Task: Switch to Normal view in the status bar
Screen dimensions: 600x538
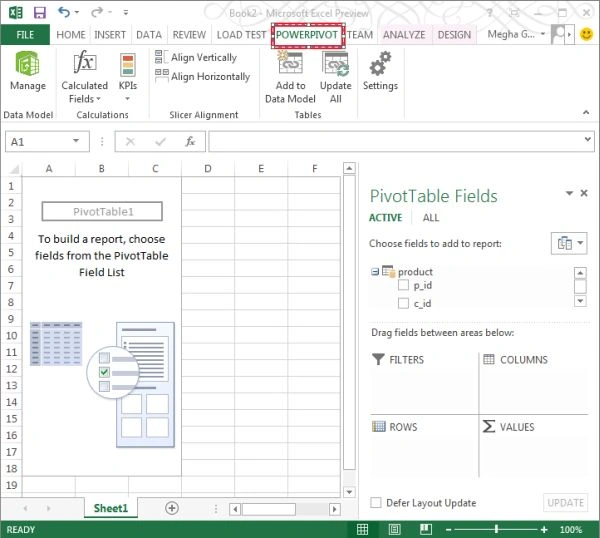Action: tap(362, 530)
